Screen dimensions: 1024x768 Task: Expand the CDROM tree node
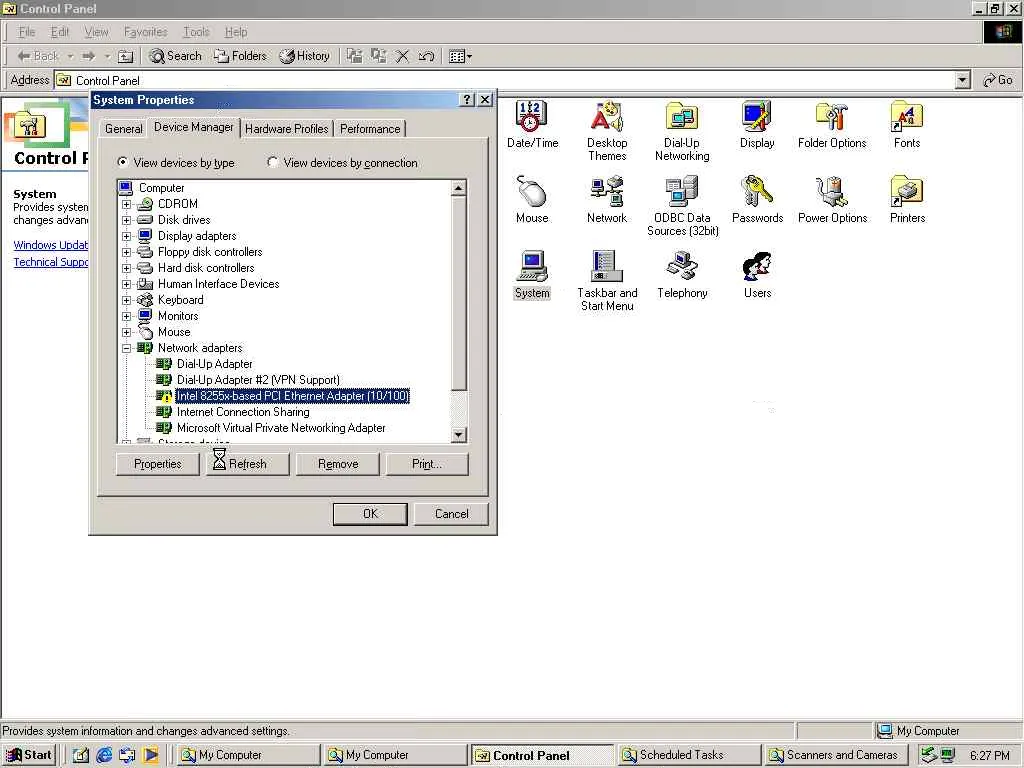coord(127,204)
